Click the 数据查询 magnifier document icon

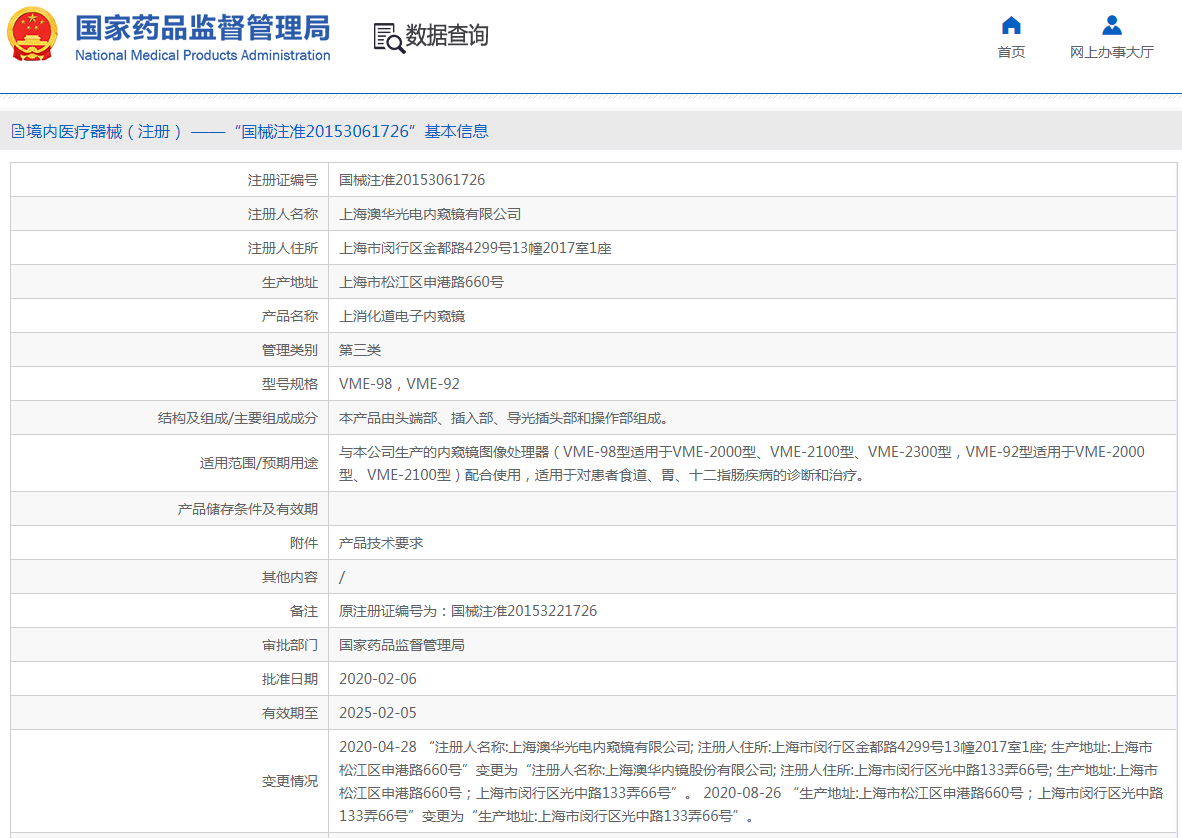pos(388,37)
